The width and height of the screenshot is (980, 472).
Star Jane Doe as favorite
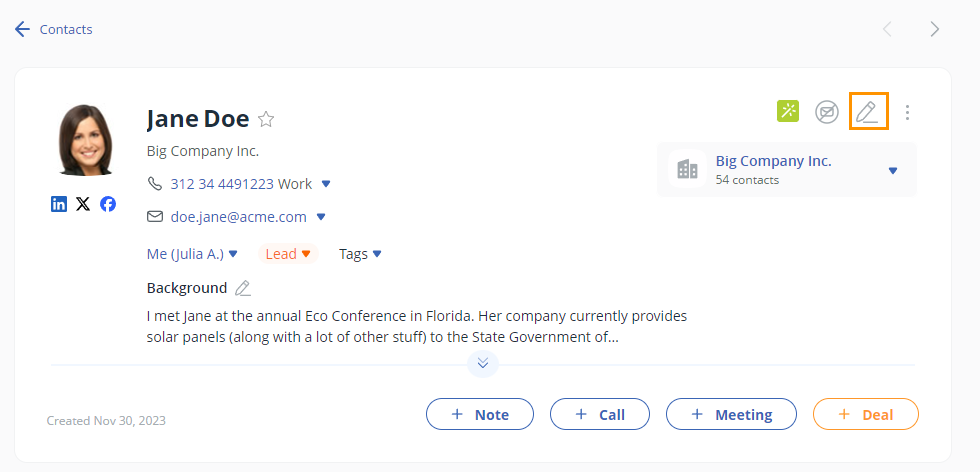[x=266, y=119]
